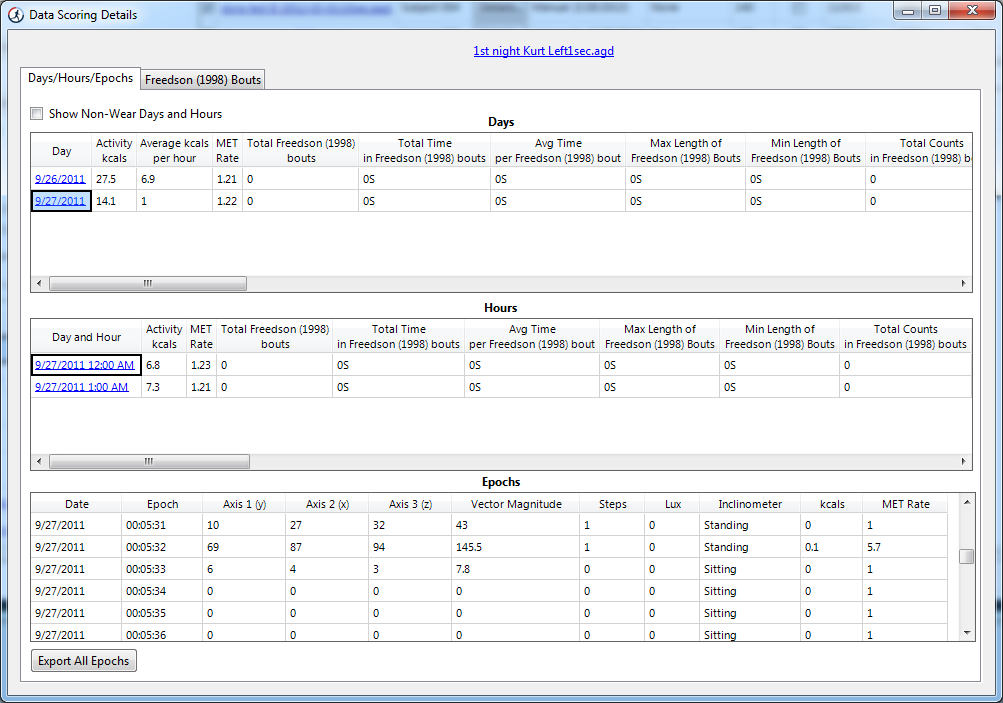Select the 9/27/2011 row in the Days table
The image size is (1003, 703).
click(x=60, y=200)
